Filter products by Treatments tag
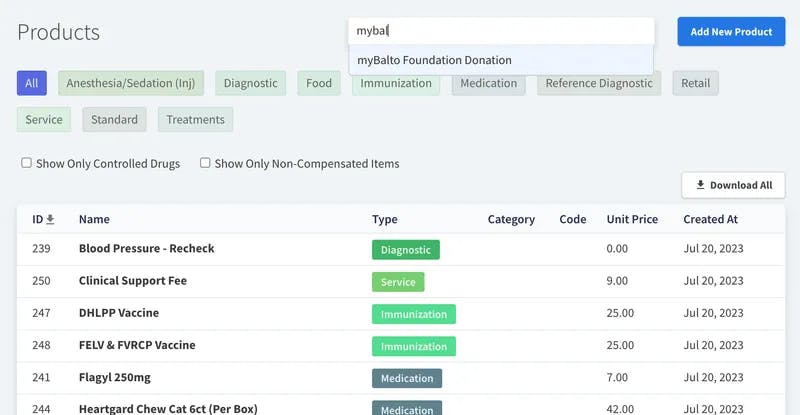This screenshot has width=800, height=415. pyautogui.click(x=195, y=119)
